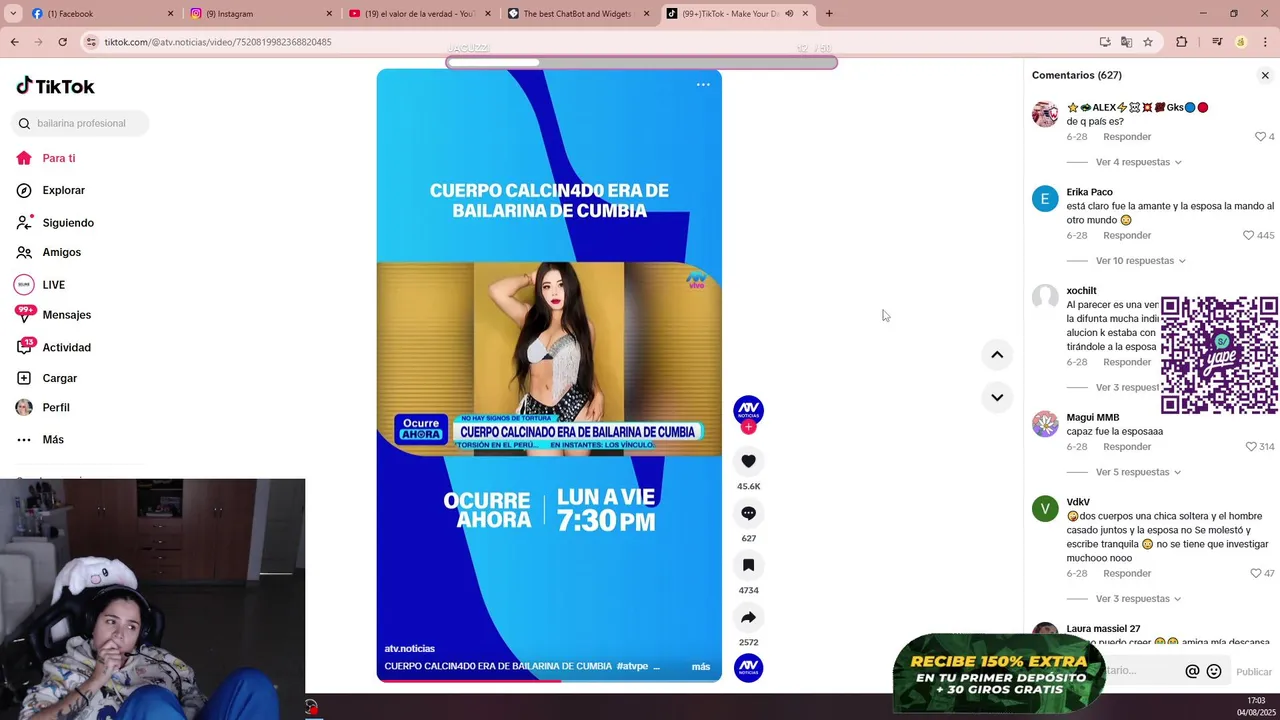Share video with arrow icon
This screenshot has width=1280, height=720.
(748, 617)
